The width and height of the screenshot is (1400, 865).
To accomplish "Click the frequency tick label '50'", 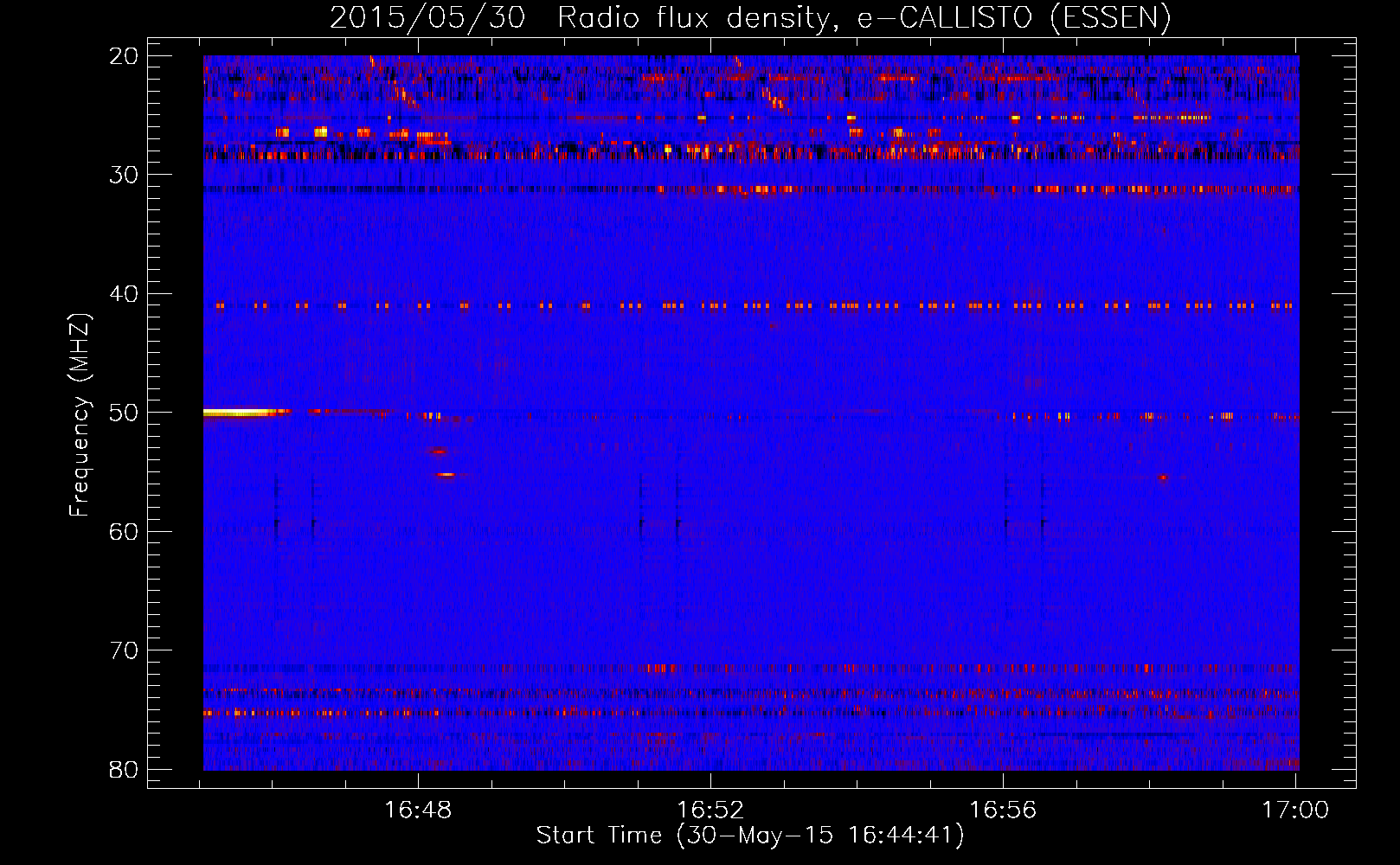I will pos(124,413).
